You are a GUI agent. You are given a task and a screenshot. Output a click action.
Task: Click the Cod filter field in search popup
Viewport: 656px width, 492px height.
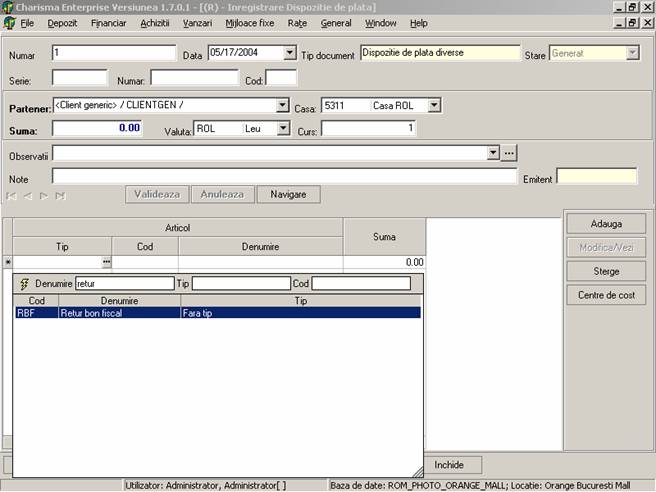tap(361, 284)
